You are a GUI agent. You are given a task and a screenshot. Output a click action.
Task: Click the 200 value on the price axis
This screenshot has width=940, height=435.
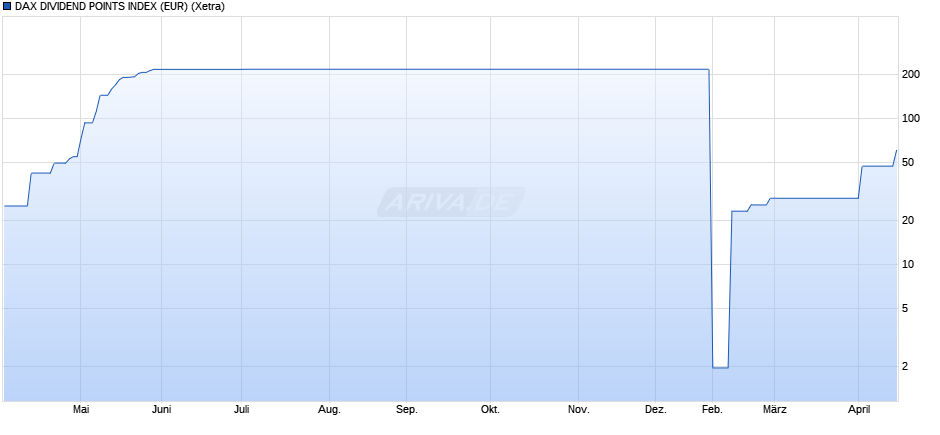pos(910,75)
